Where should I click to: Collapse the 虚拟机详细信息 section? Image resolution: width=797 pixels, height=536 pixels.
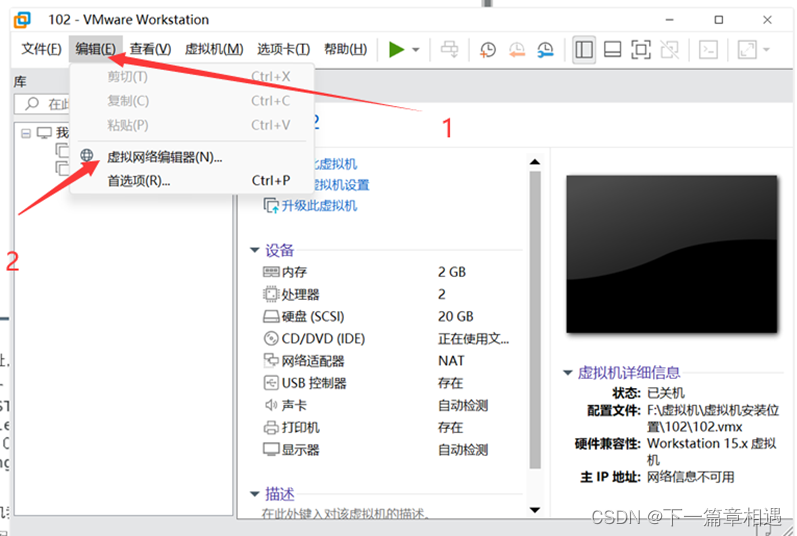click(x=567, y=373)
